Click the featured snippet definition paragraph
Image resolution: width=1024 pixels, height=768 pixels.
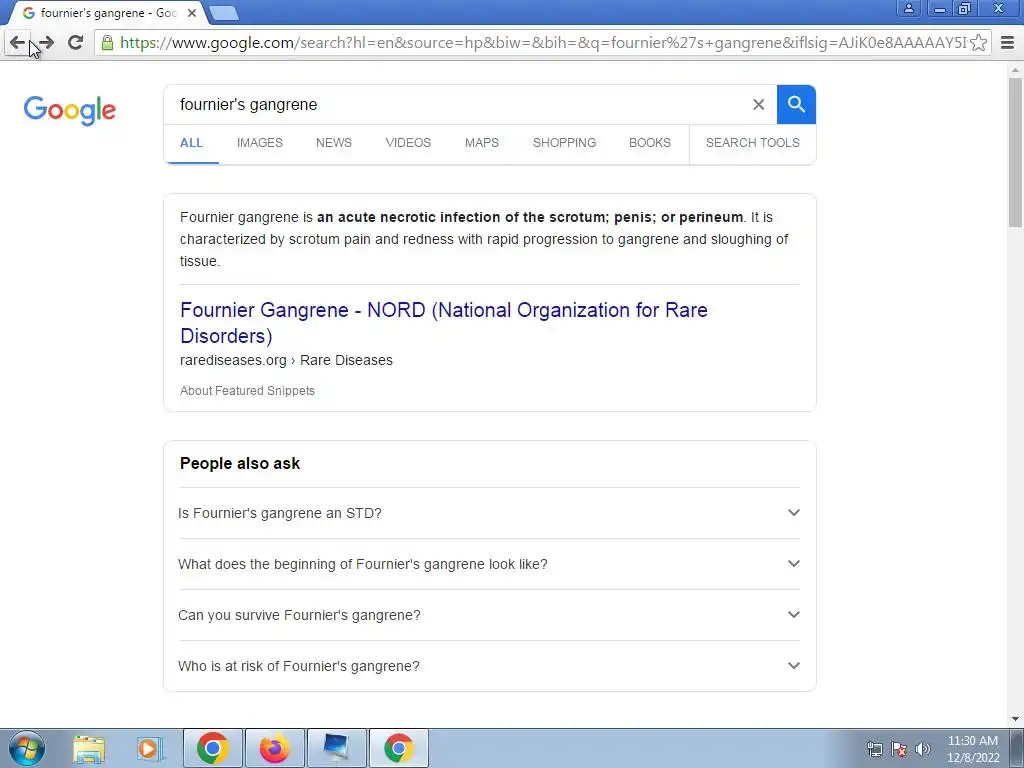(485, 239)
